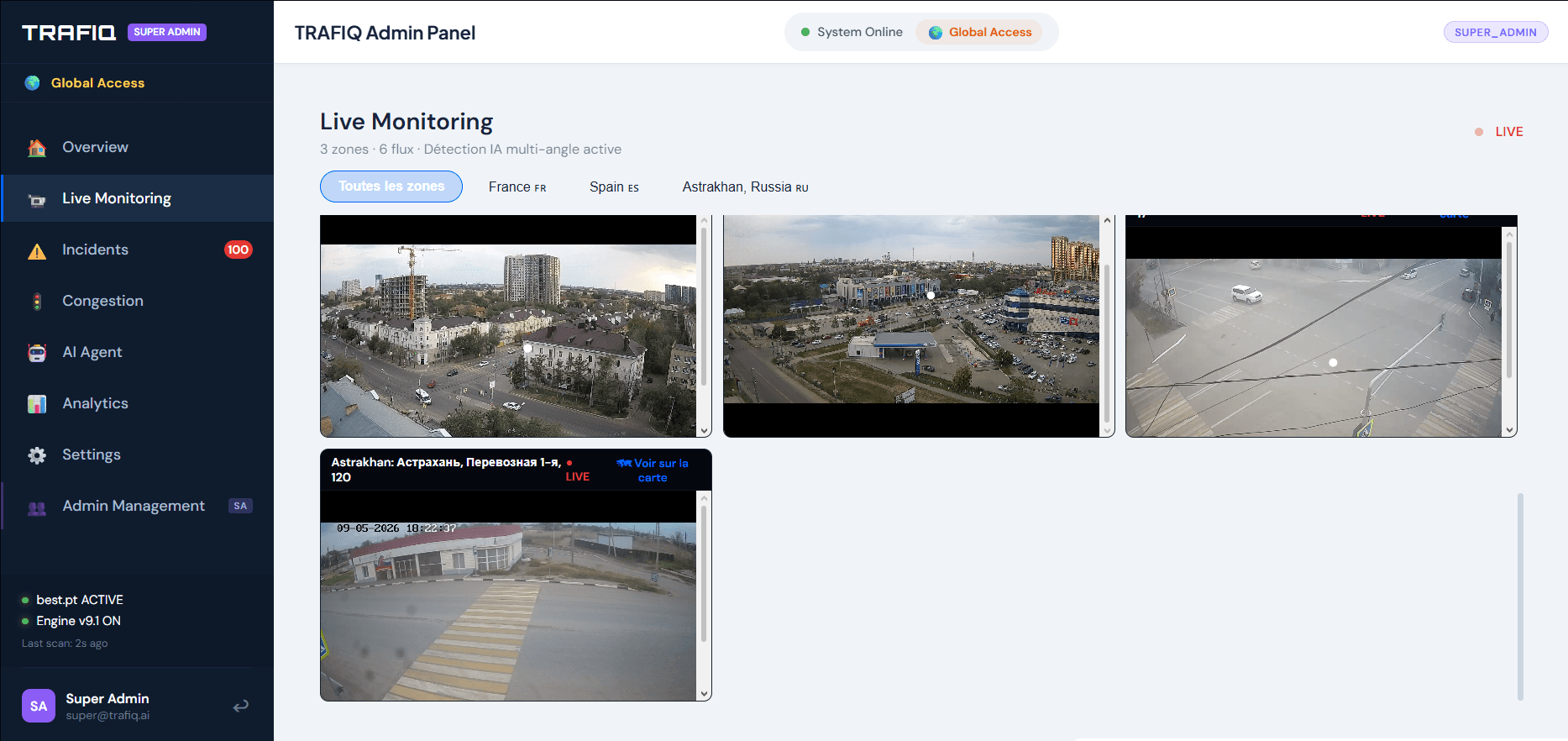The width and height of the screenshot is (1568, 741).
Task: Click the super@trafiq.ai email
Action: pos(108,716)
